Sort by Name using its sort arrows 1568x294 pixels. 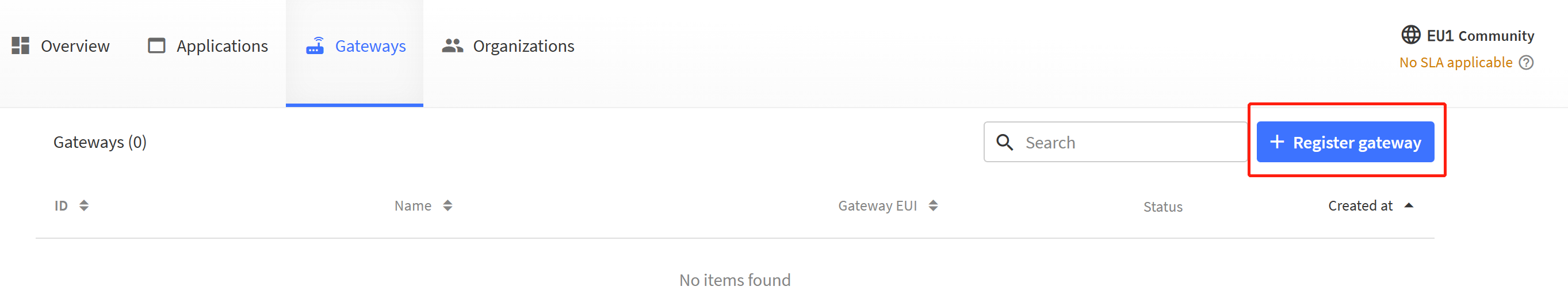point(448,206)
